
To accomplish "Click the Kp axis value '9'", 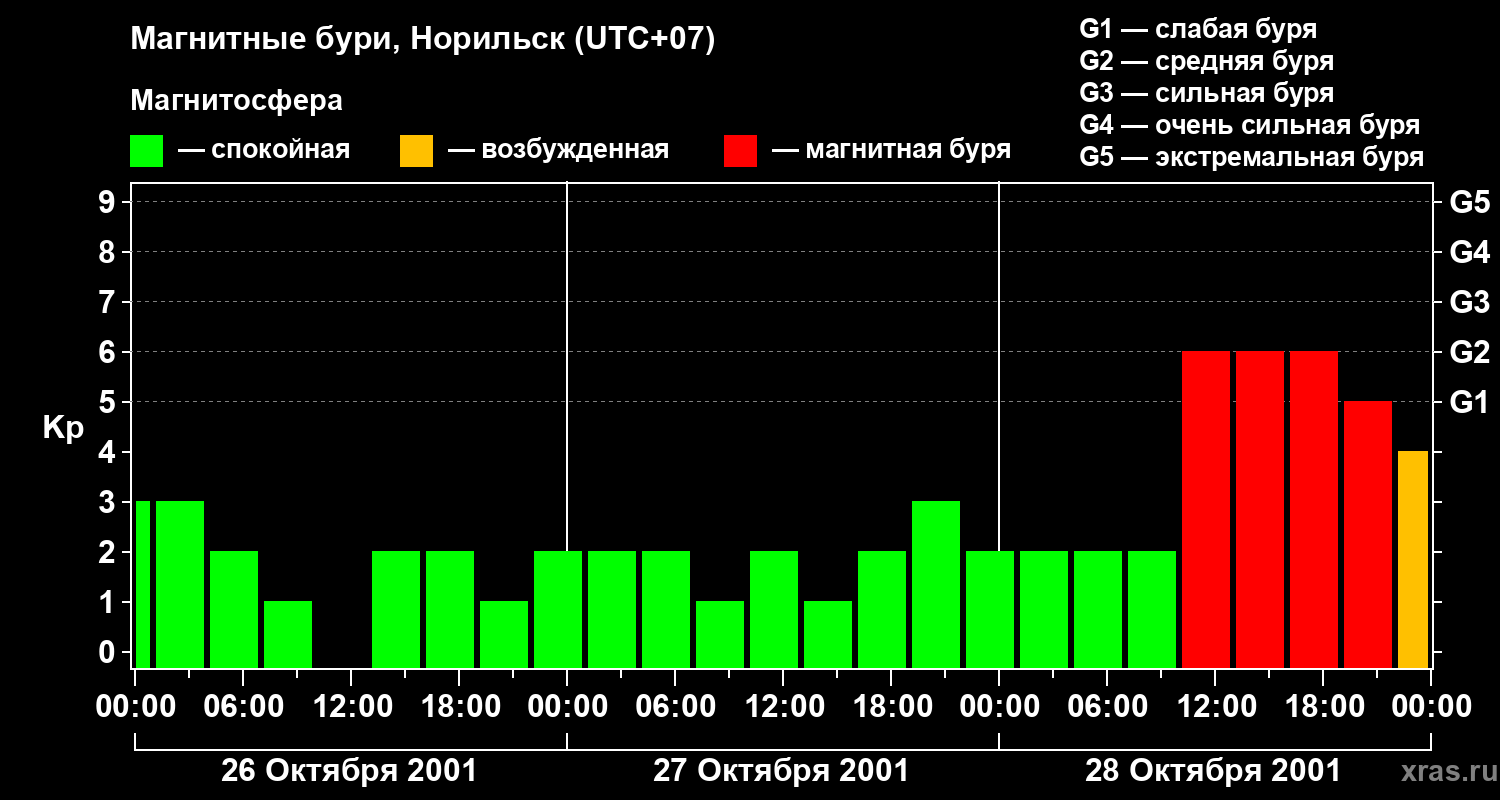I will point(109,202).
